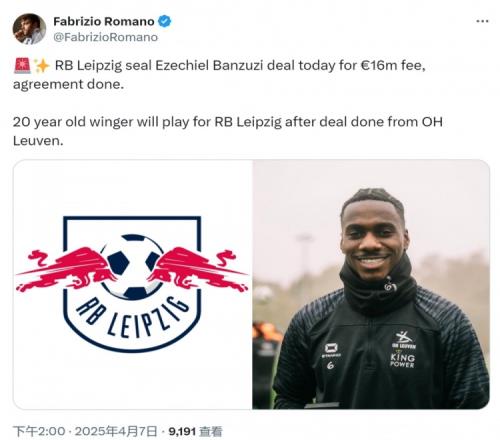Click the right red bull in the logo
The image size is (500, 440).
(x=198, y=268)
